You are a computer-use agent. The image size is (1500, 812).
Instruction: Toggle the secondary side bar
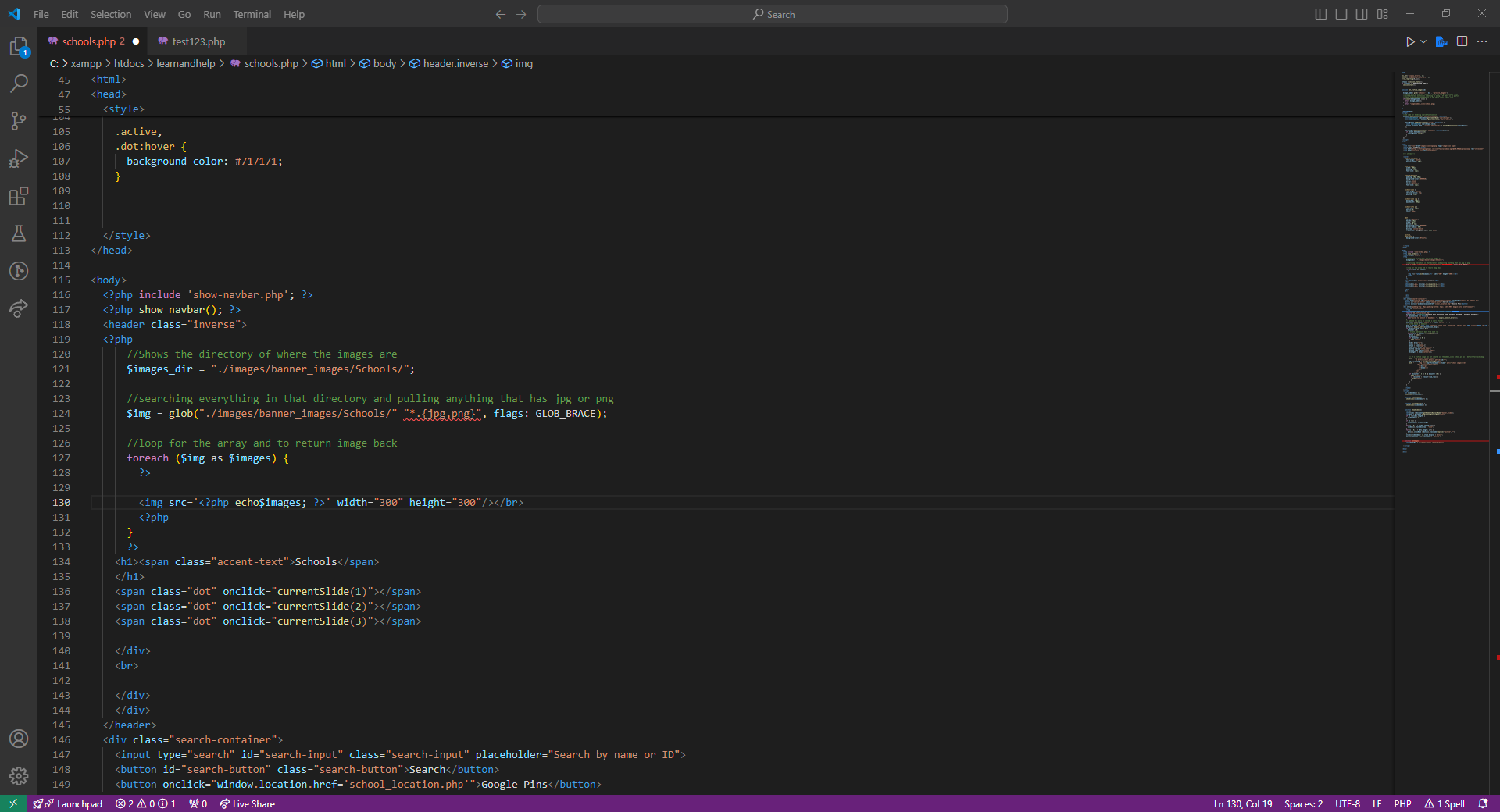click(x=1362, y=14)
